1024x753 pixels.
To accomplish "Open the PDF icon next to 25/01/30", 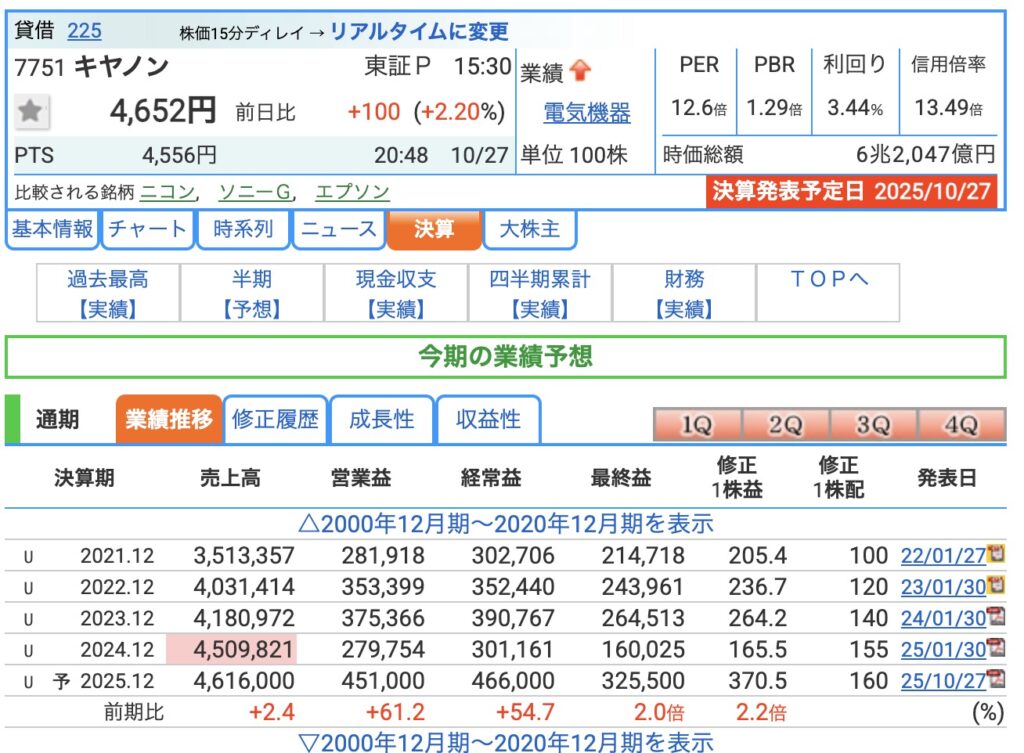I will click(x=995, y=649).
